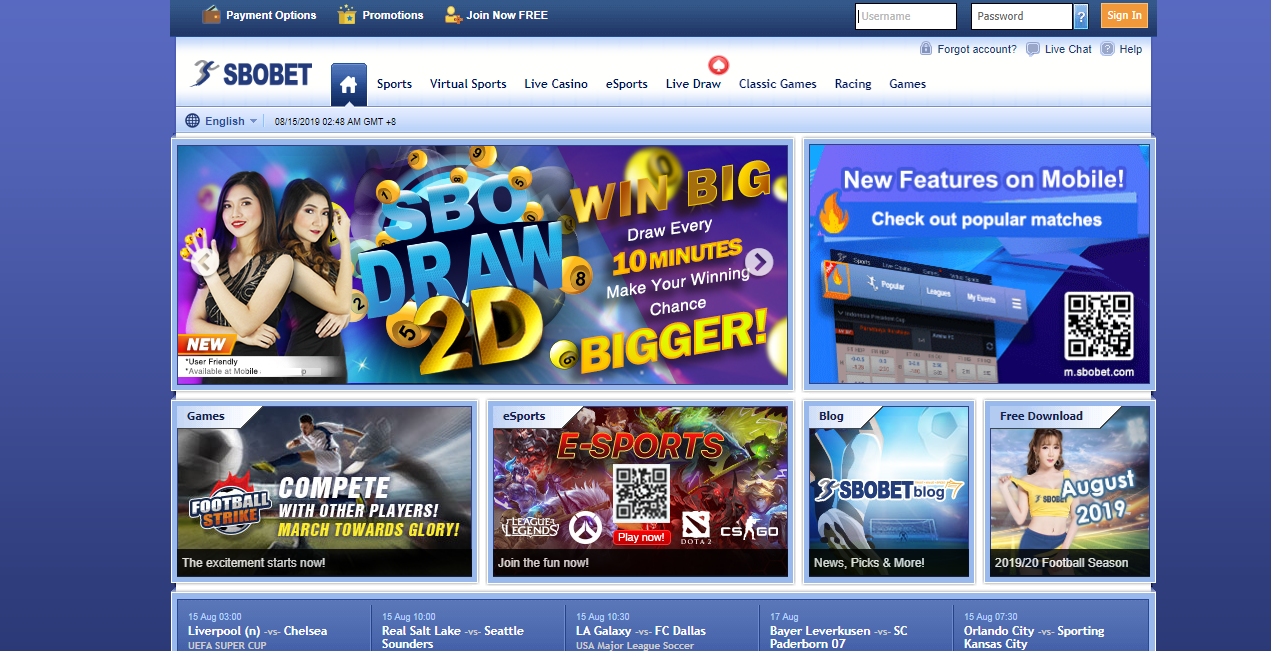Screen dimensions: 1271x651
Task: Open the Virtual Sports menu item
Action: tap(468, 84)
